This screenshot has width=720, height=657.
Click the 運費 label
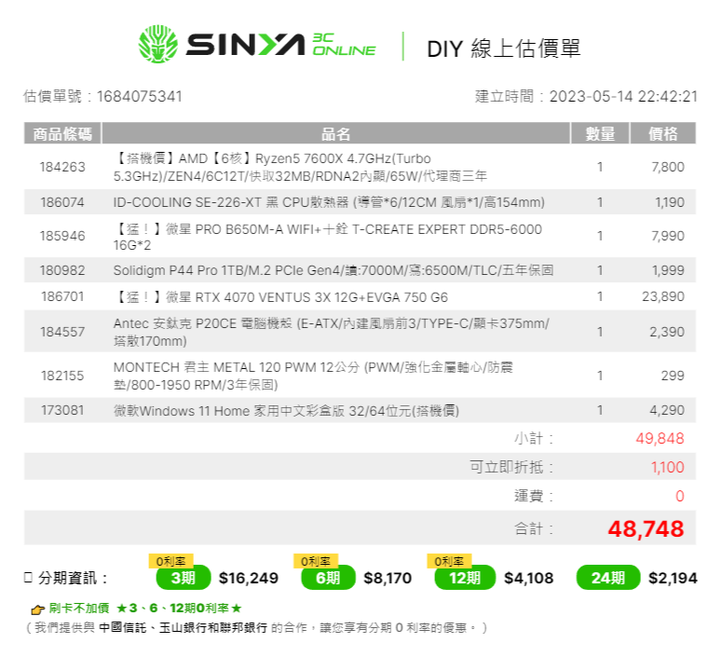click(534, 496)
